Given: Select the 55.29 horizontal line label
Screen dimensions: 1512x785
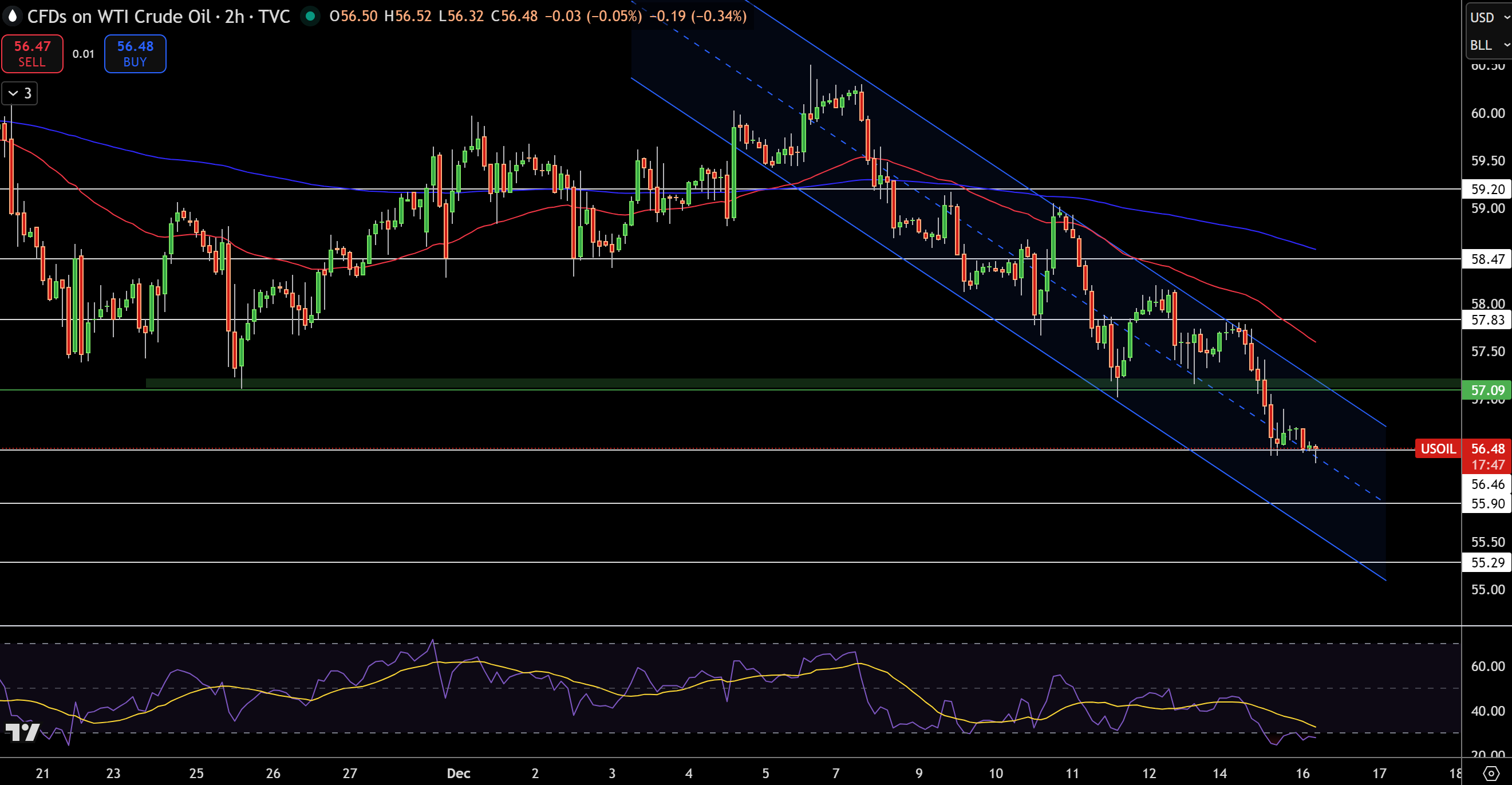Looking at the screenshot, I should point(1487,562).
